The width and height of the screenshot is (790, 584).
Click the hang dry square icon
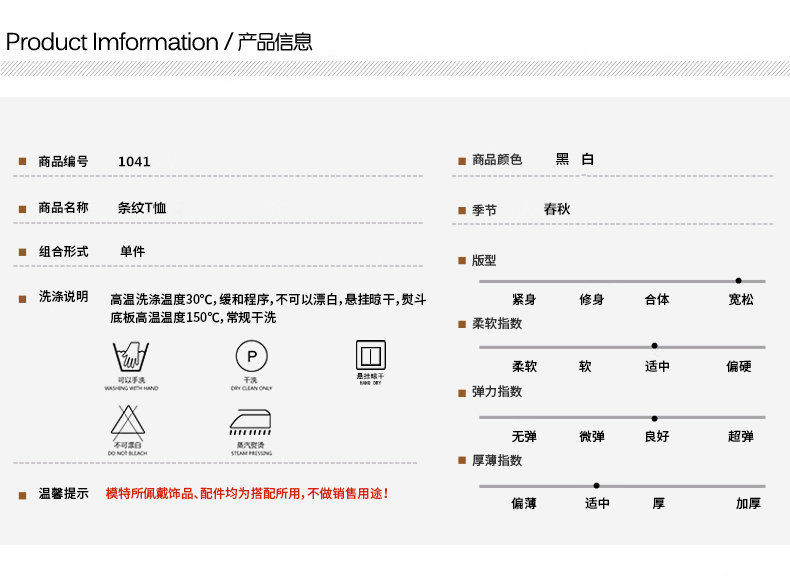371,355
